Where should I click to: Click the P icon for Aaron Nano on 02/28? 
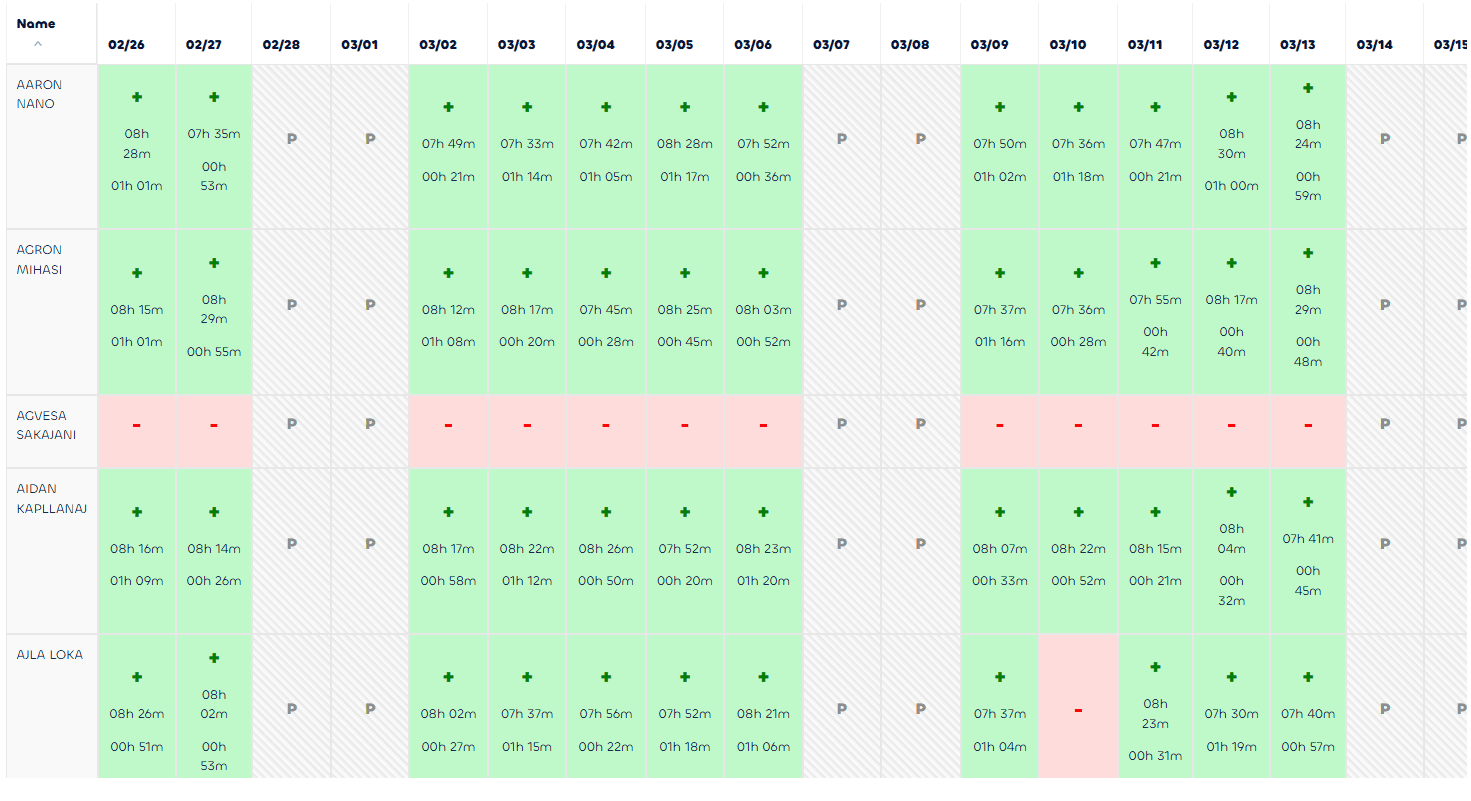pyautogui.click(x=292, y=139)
